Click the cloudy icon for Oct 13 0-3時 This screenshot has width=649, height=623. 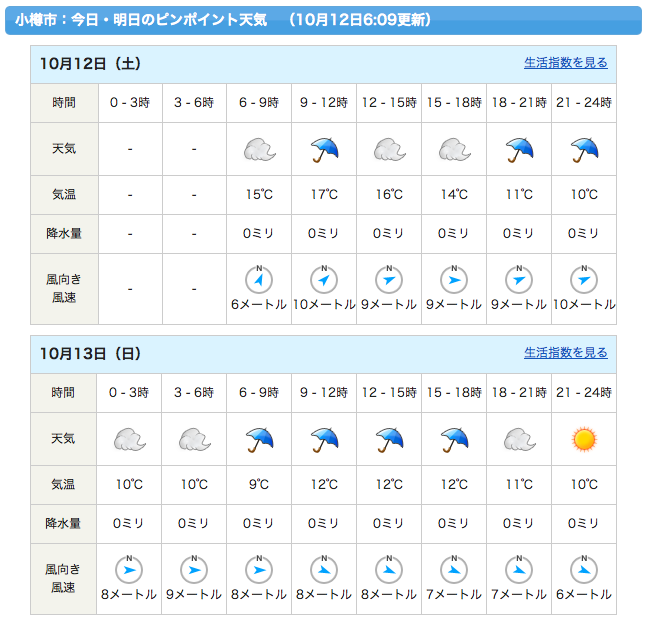coord(129,438)
